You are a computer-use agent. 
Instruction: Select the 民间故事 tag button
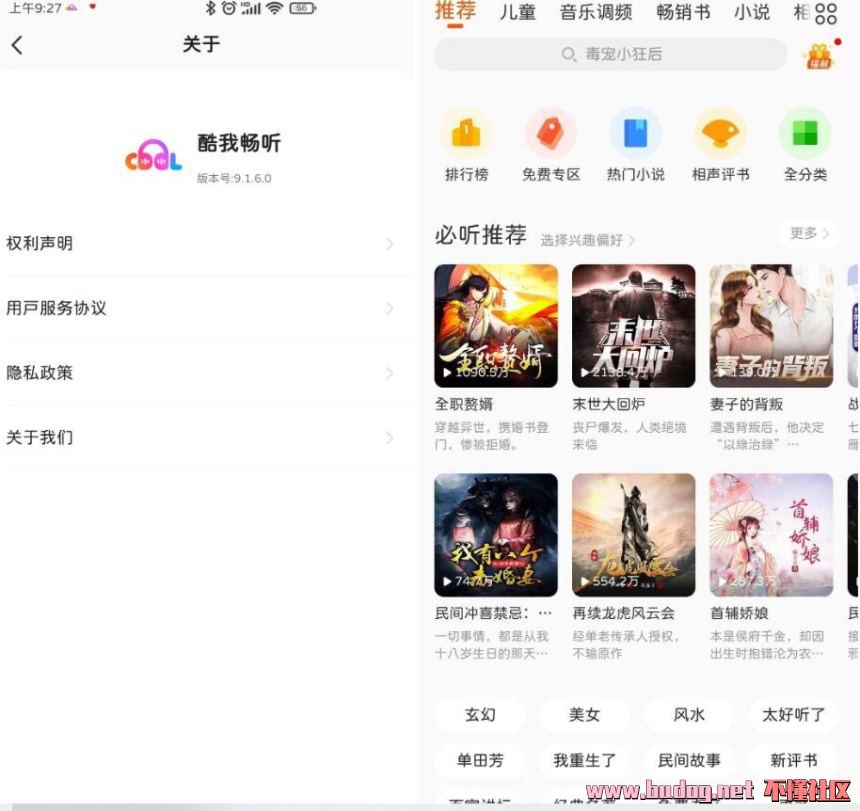click(x=689, y=760)
